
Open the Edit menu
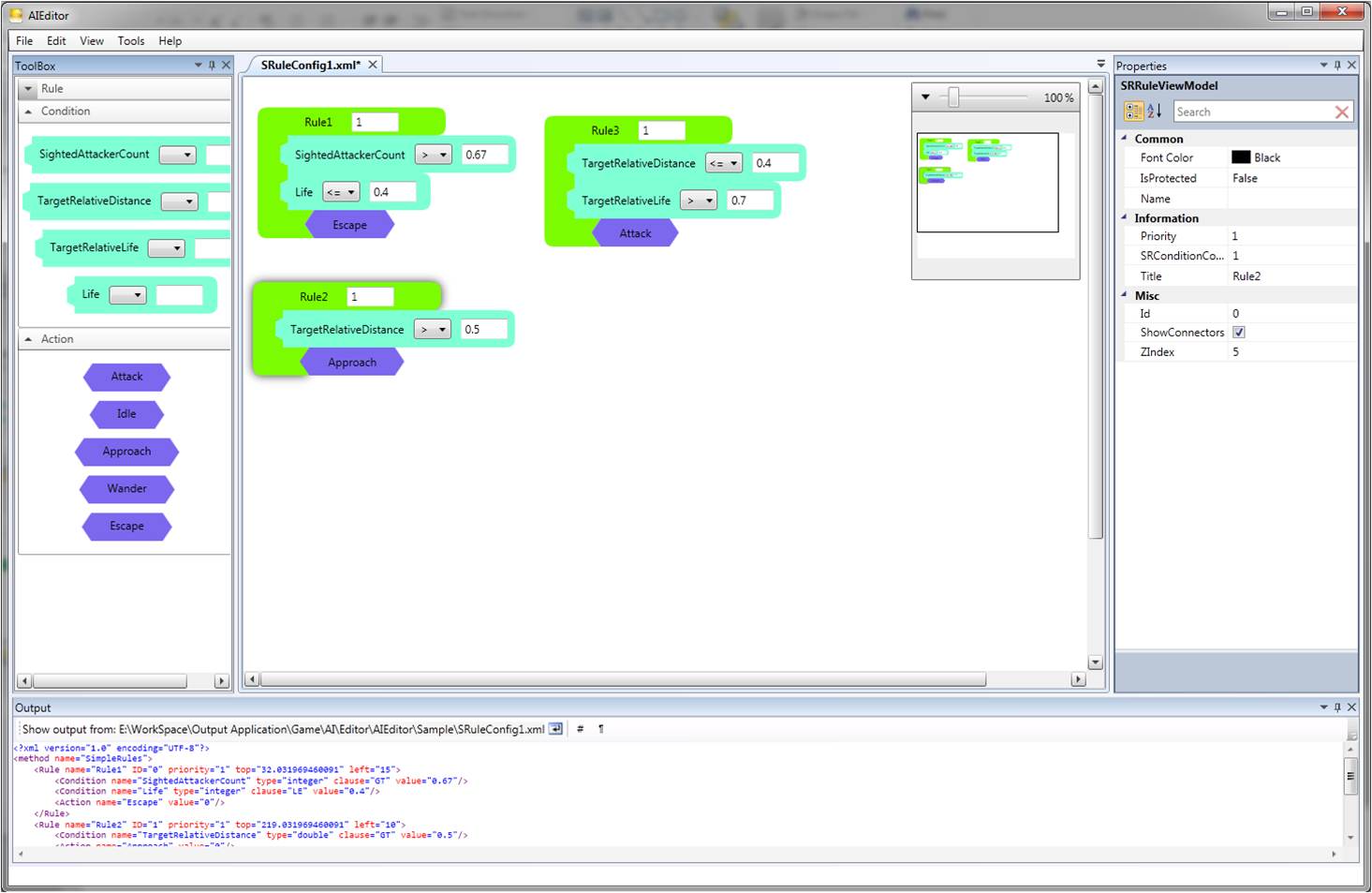click(x=56, y=41)
